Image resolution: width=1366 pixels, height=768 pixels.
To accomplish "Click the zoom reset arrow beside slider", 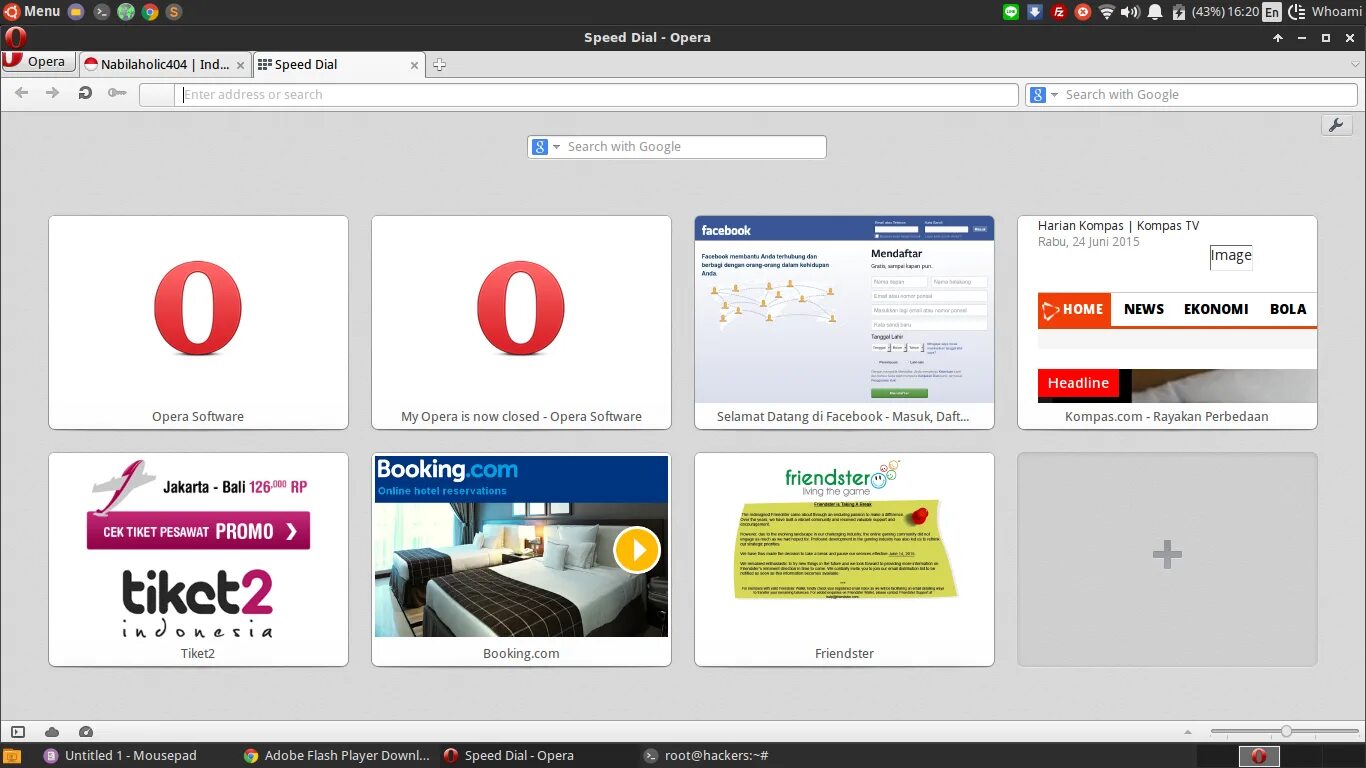I will pos(1188,732).
